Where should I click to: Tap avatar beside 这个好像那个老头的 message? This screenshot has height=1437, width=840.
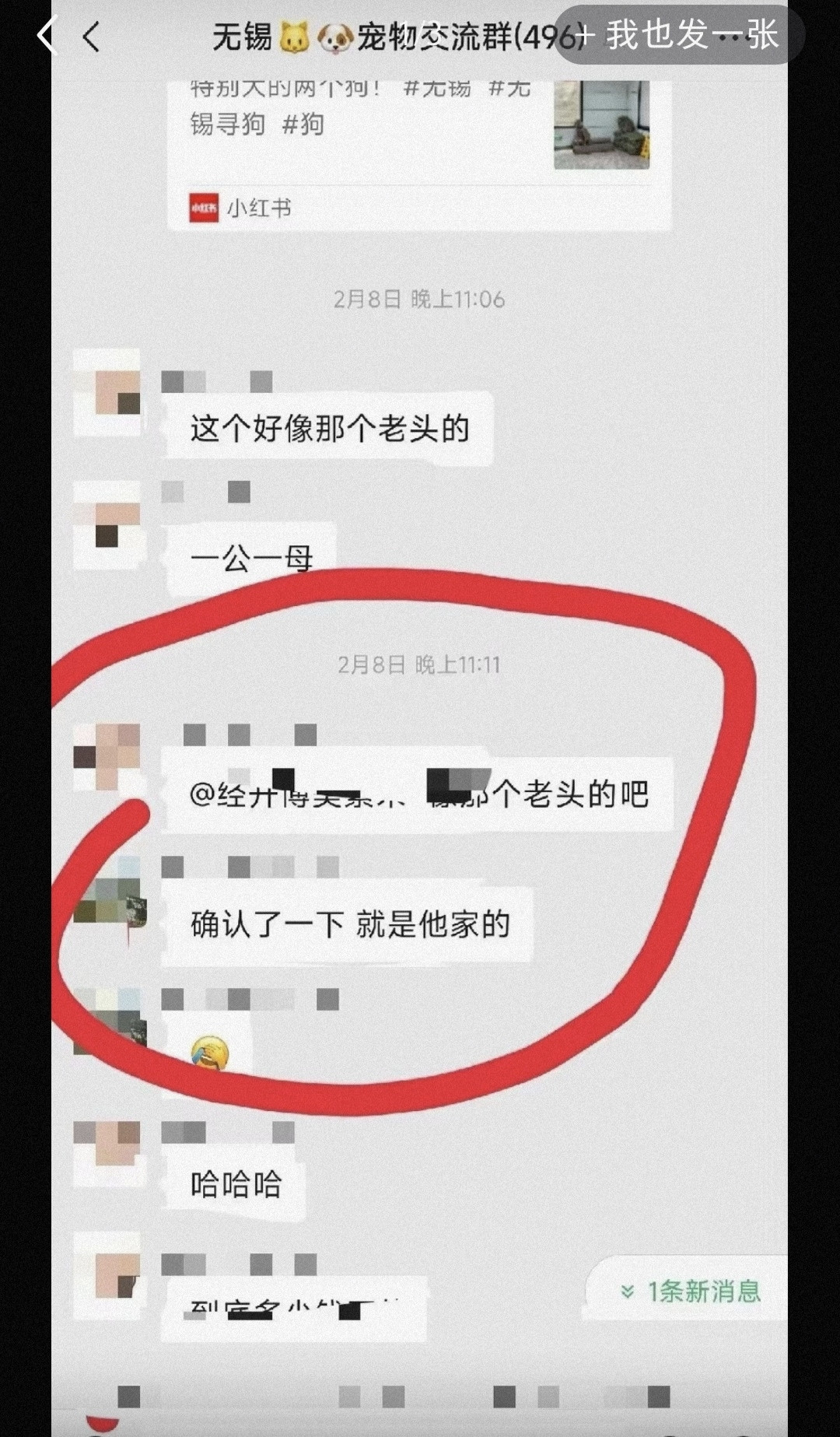click(107, 393)
